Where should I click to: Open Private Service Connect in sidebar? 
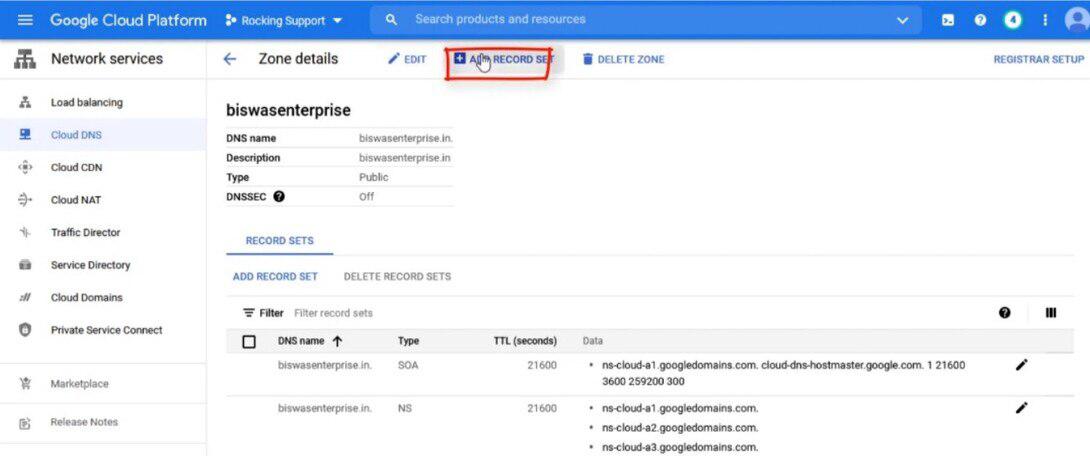tap(106, 330)
